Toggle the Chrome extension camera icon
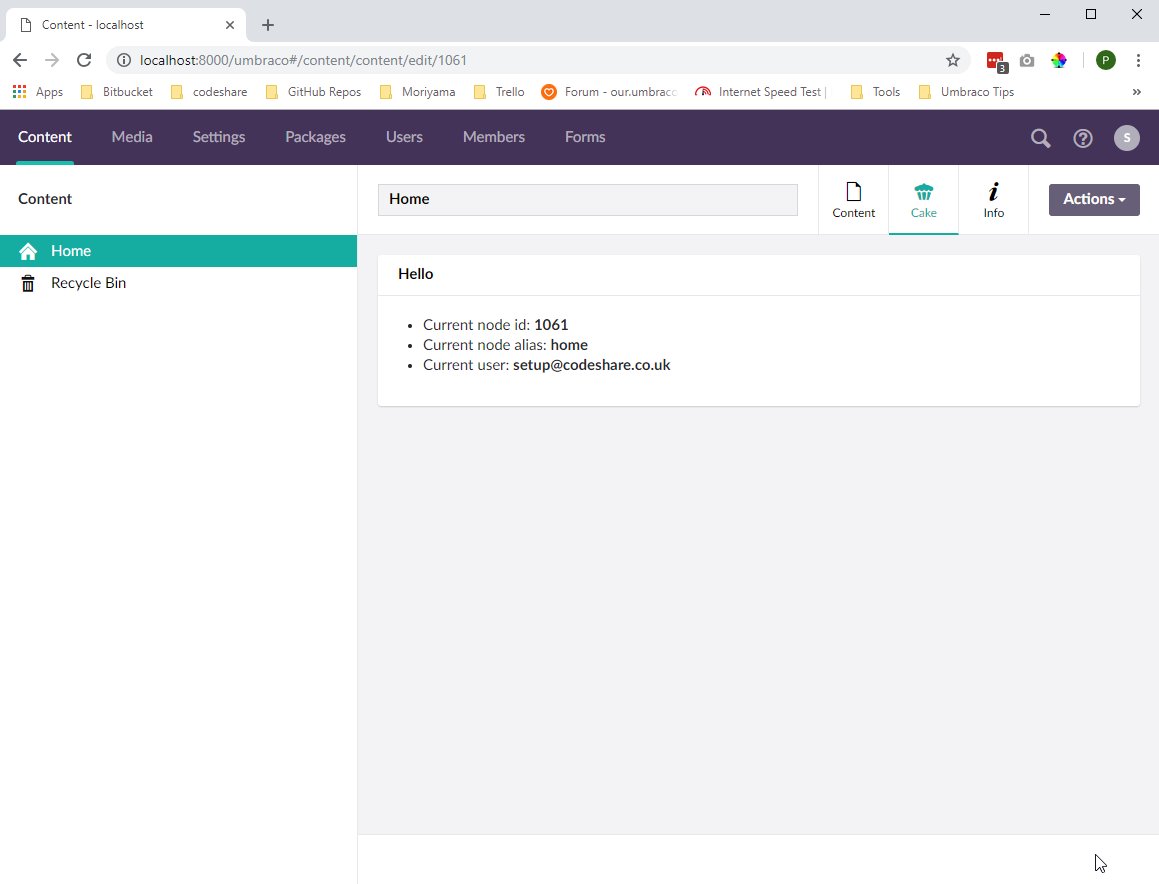Image resolution: width=1159 pixels, height=884 pixels. [1027, 60]
